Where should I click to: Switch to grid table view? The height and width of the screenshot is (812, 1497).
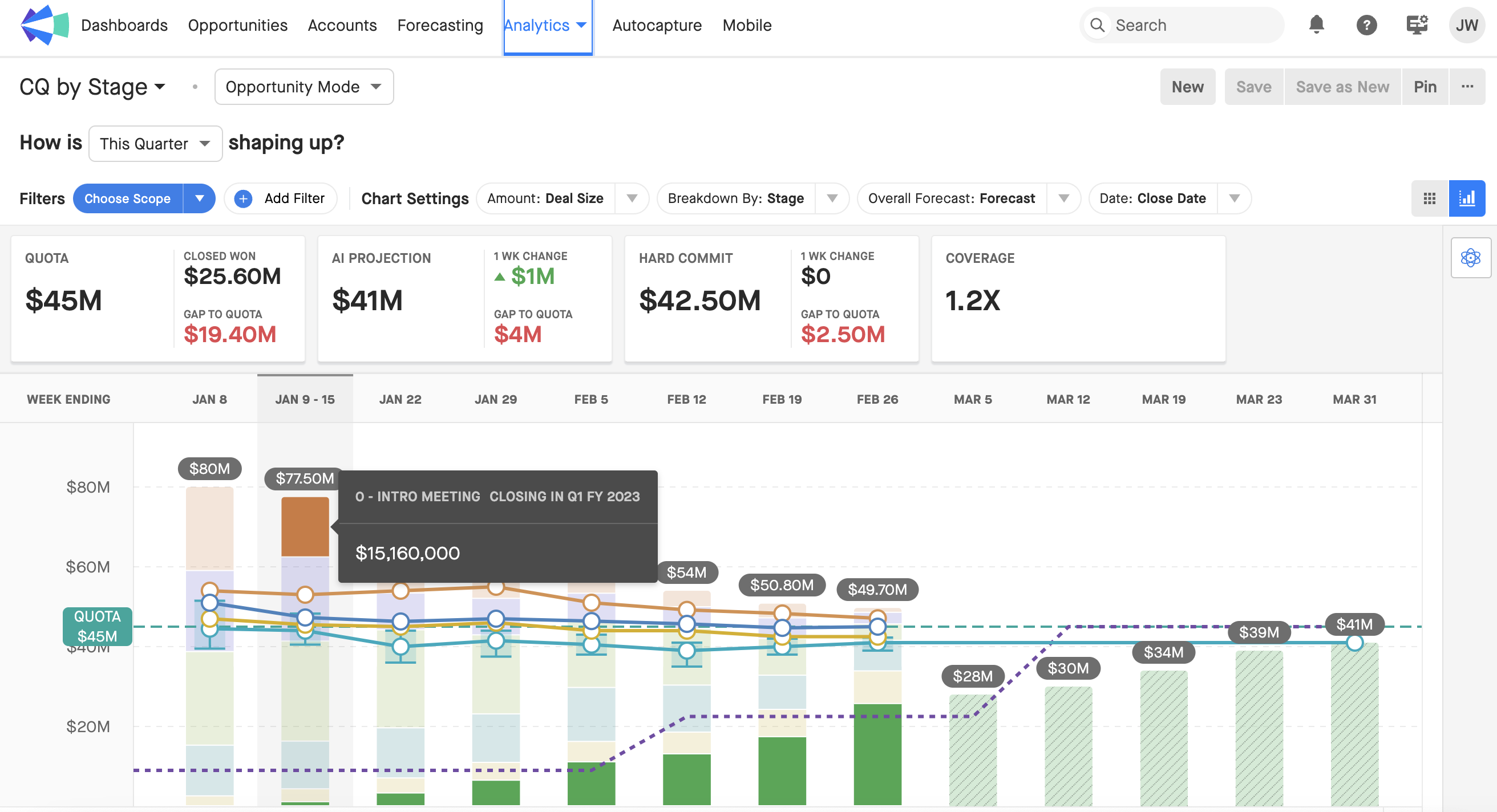[x=1430, y=198]
